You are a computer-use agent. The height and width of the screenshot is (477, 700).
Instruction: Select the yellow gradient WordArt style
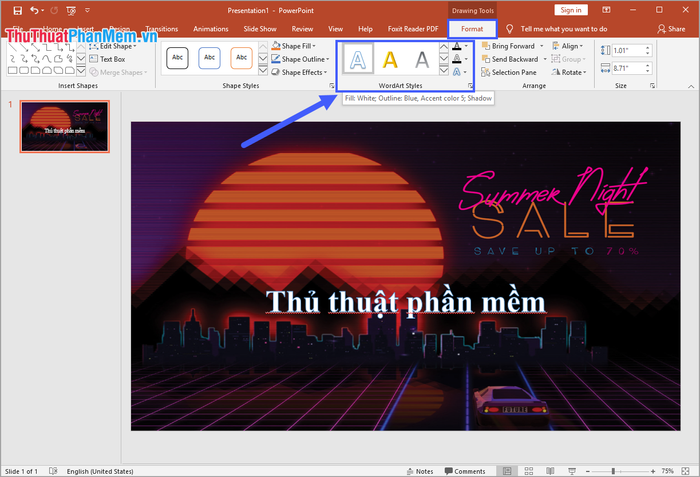pyautogui.click(x=391, y=61)
